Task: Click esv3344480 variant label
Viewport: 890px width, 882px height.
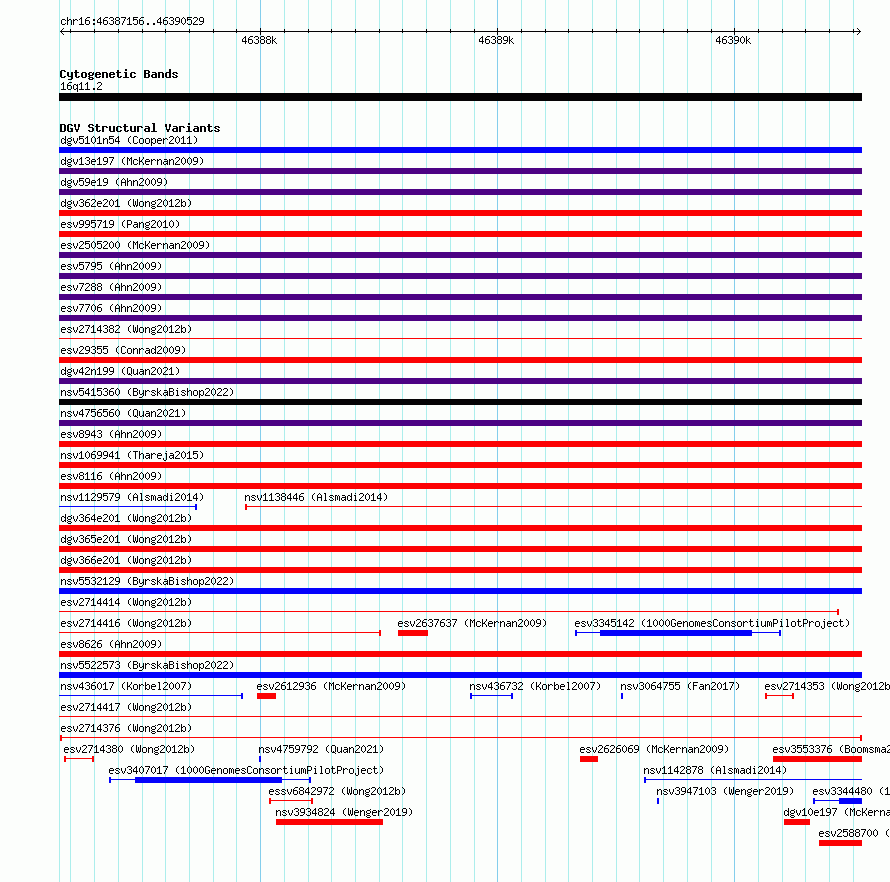Action: coord(851,791)
